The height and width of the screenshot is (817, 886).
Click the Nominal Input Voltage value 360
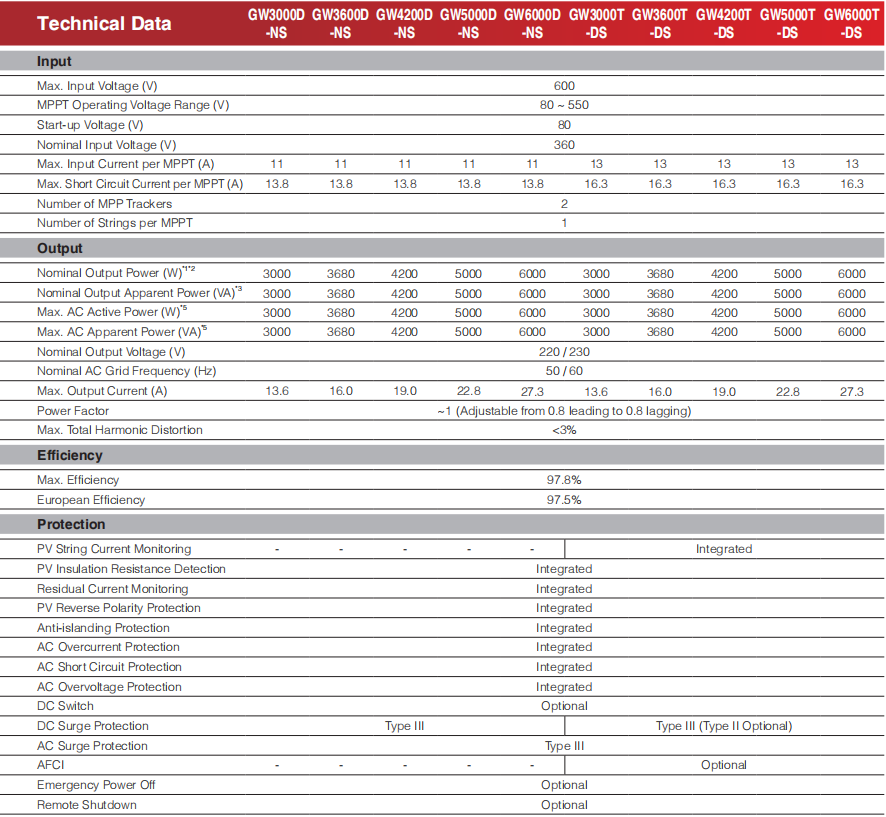pos(564,145)
